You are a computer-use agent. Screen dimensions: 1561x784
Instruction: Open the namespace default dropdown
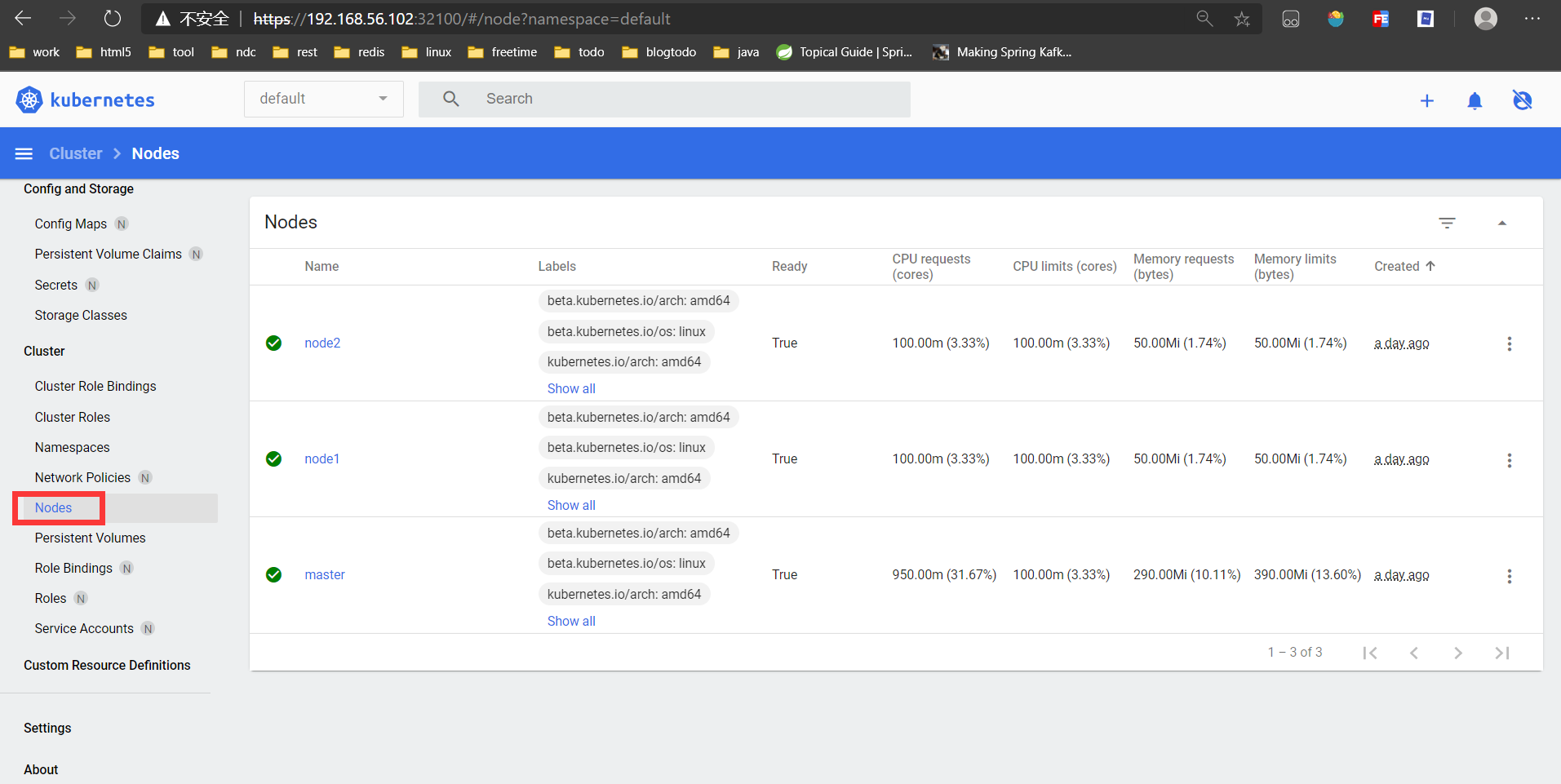coord(324,99)
